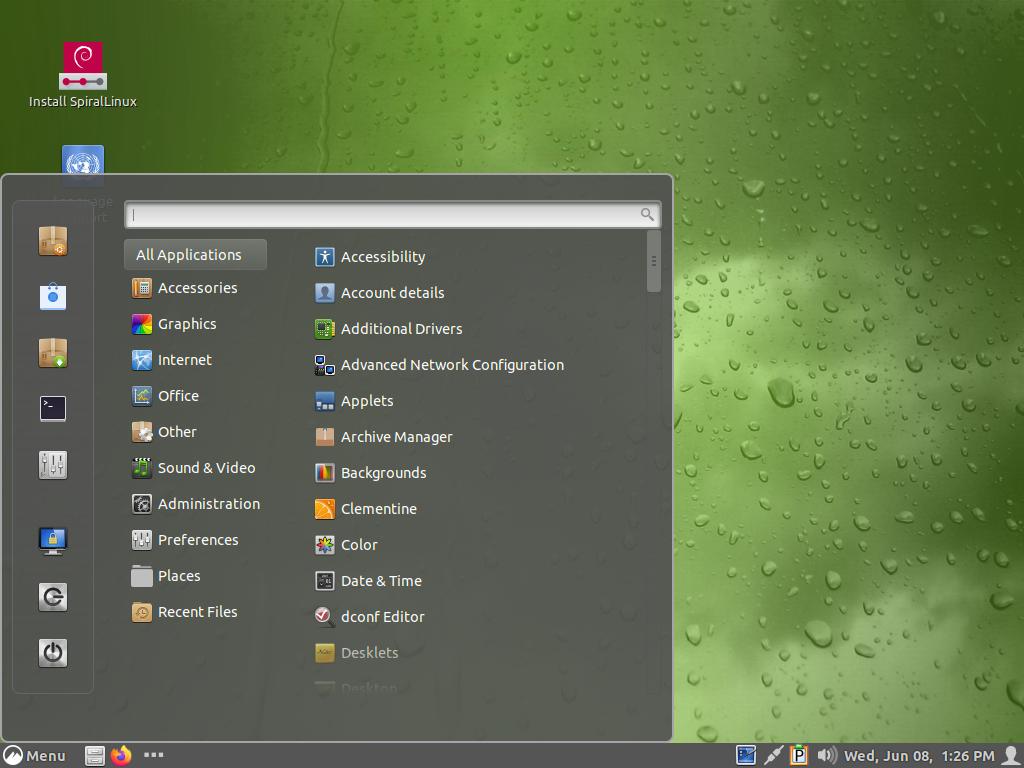The width and height of the screenshot is (1024, 768).
Task: Log out using the circular arrow icon
Action: tap(53, 597)
